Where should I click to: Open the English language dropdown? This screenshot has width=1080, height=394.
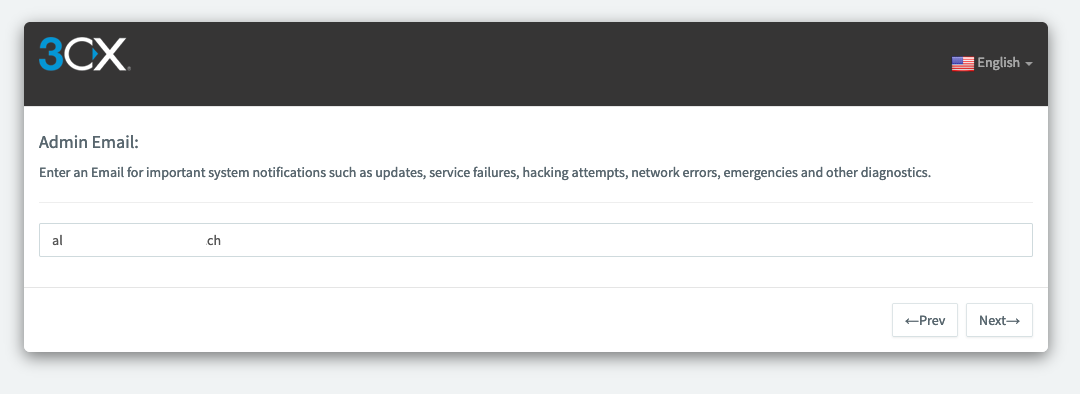click(x=992, y=63)
